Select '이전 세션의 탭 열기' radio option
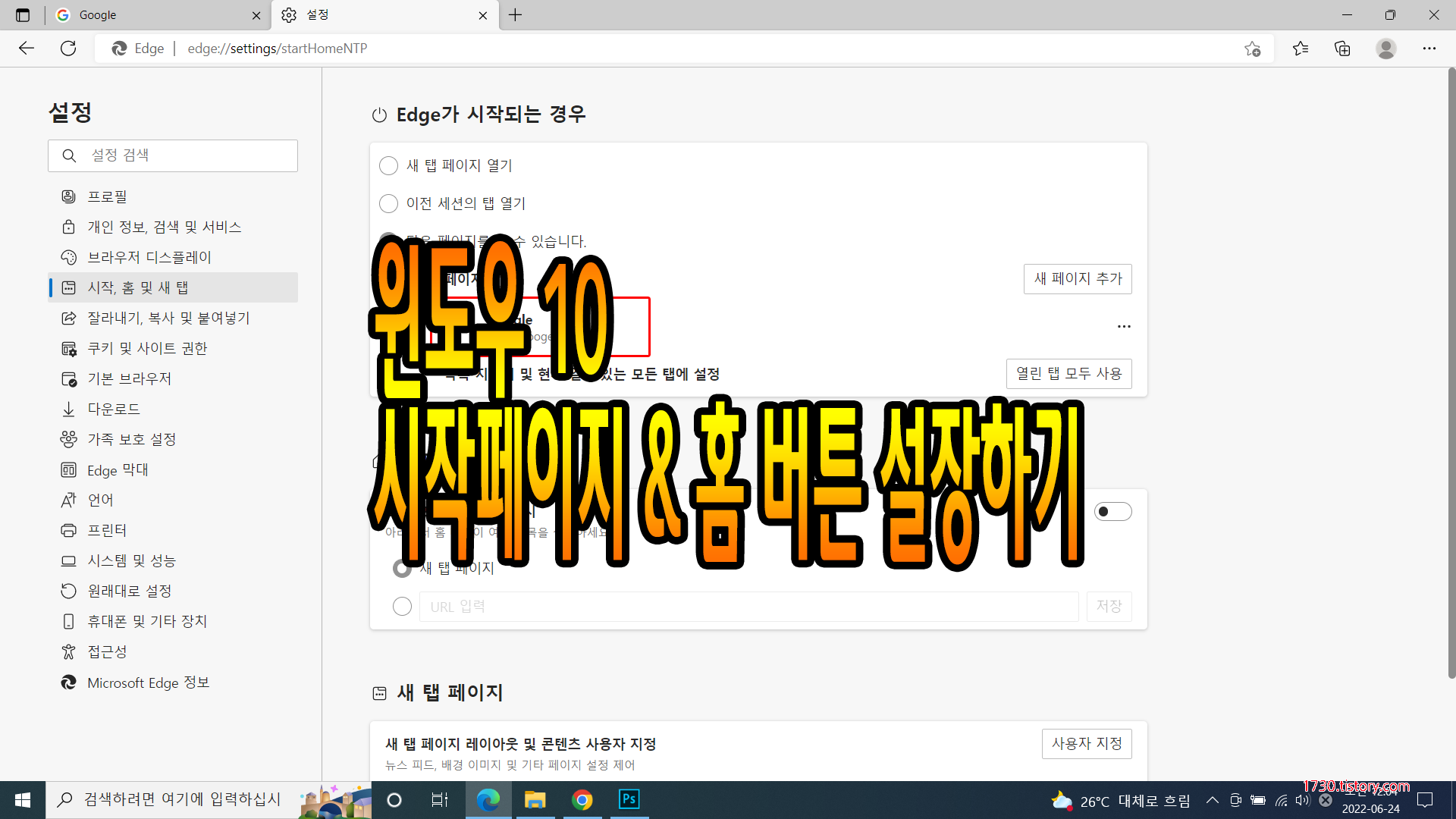This screenshot has height=819, width=1456. [x=388, y=203]
